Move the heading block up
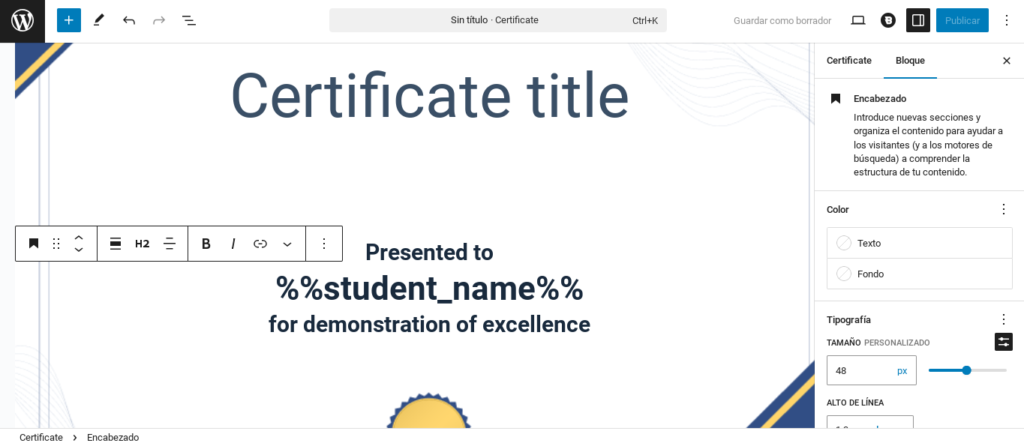 tap(78, 238)
